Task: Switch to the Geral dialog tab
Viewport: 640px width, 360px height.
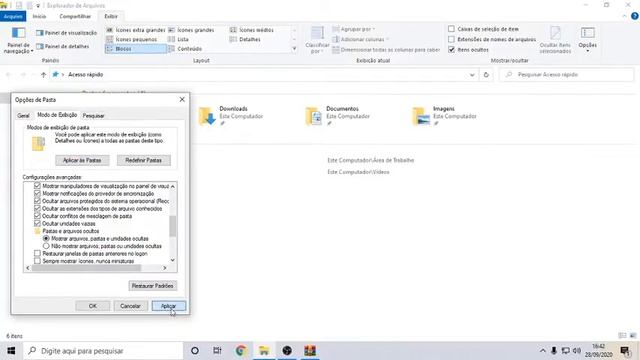Action: pyautogui.click(x=23, y=116)
